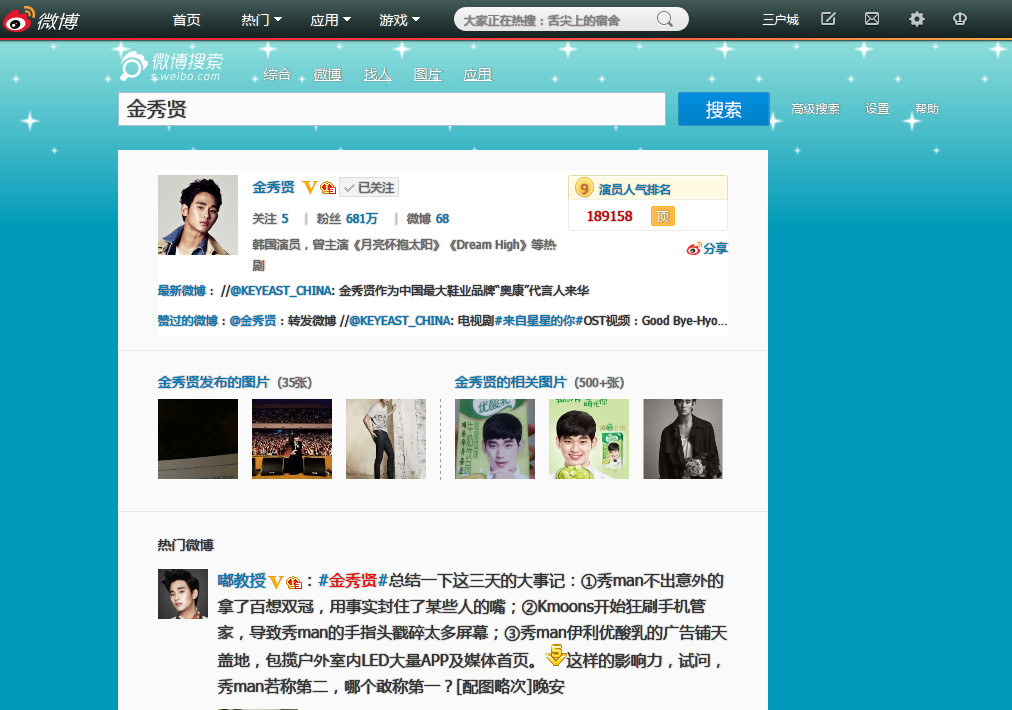This screenshot has width=1012, height=710.
Task: Click 粉丝 681万 followers count
Action: coord(347,219)
